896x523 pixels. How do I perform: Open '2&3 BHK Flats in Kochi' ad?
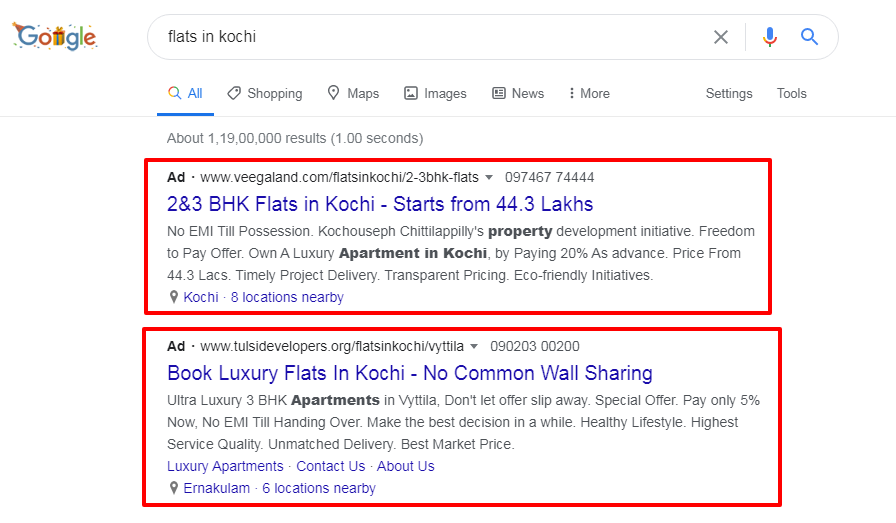coord(380,204)
